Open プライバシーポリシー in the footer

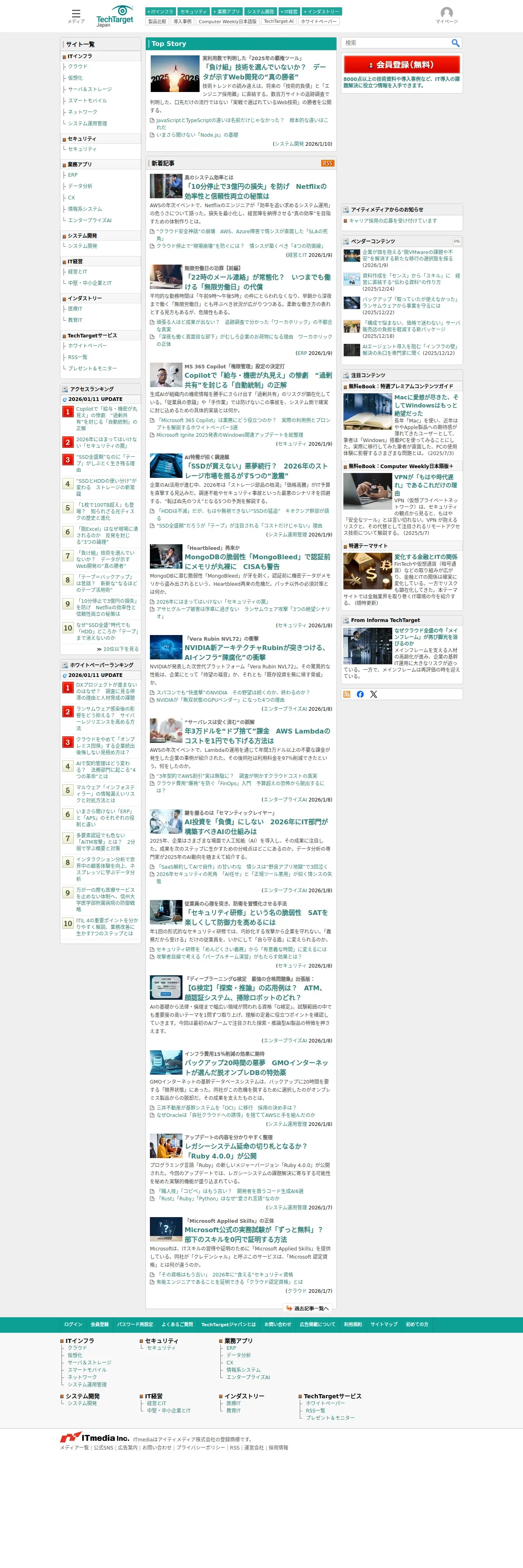tap(200, 1448)
